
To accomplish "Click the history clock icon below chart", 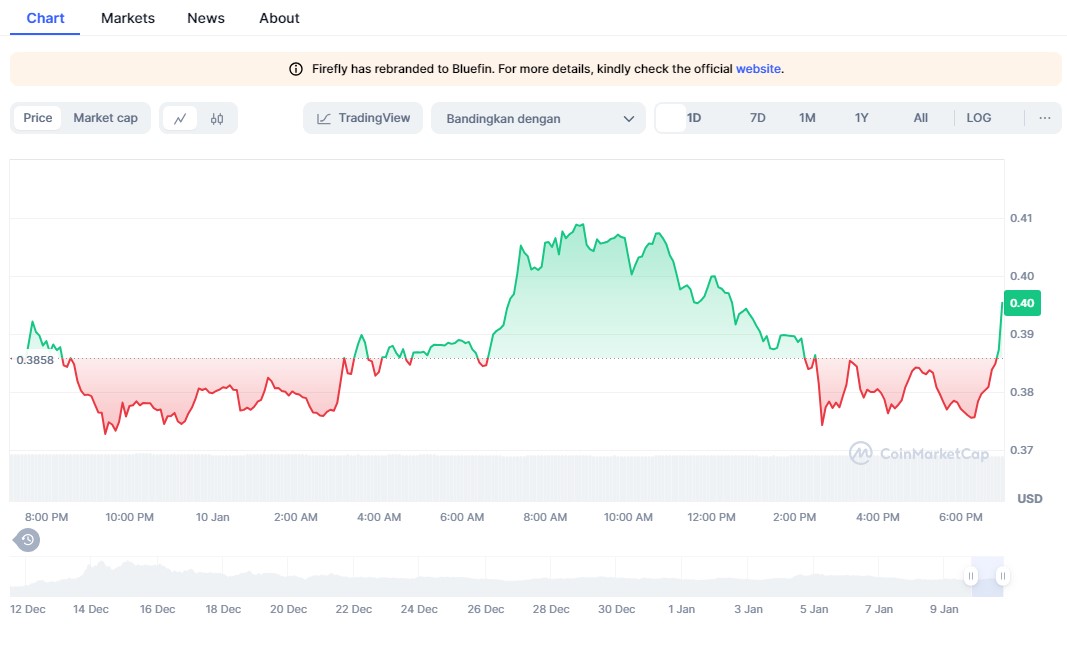I will tap(28, 540).
